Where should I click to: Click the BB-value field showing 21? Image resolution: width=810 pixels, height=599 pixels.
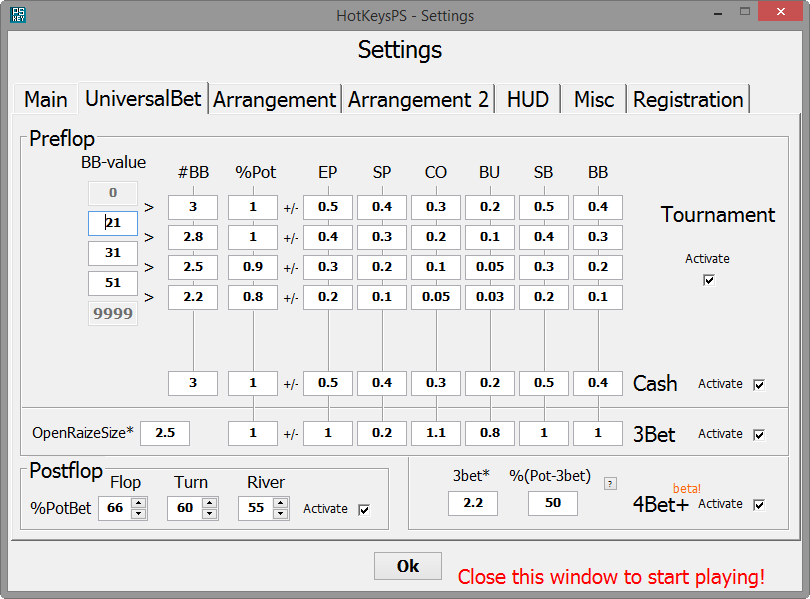click(x=113, y=223)
